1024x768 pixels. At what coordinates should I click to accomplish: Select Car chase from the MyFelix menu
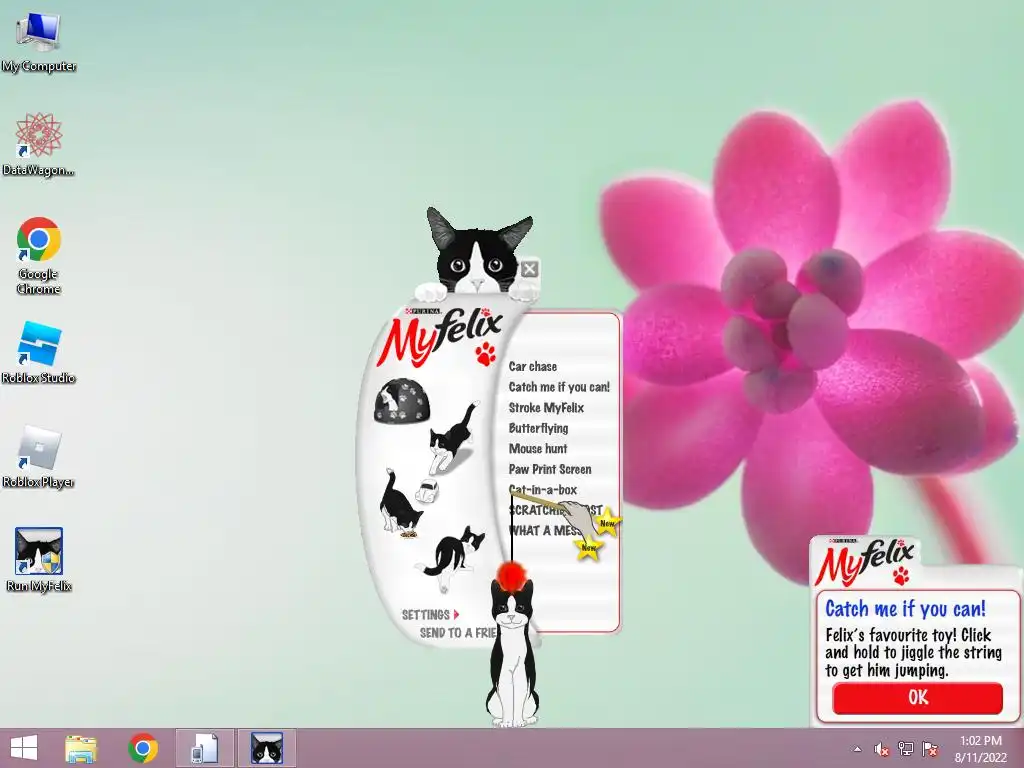coord(532,366)
